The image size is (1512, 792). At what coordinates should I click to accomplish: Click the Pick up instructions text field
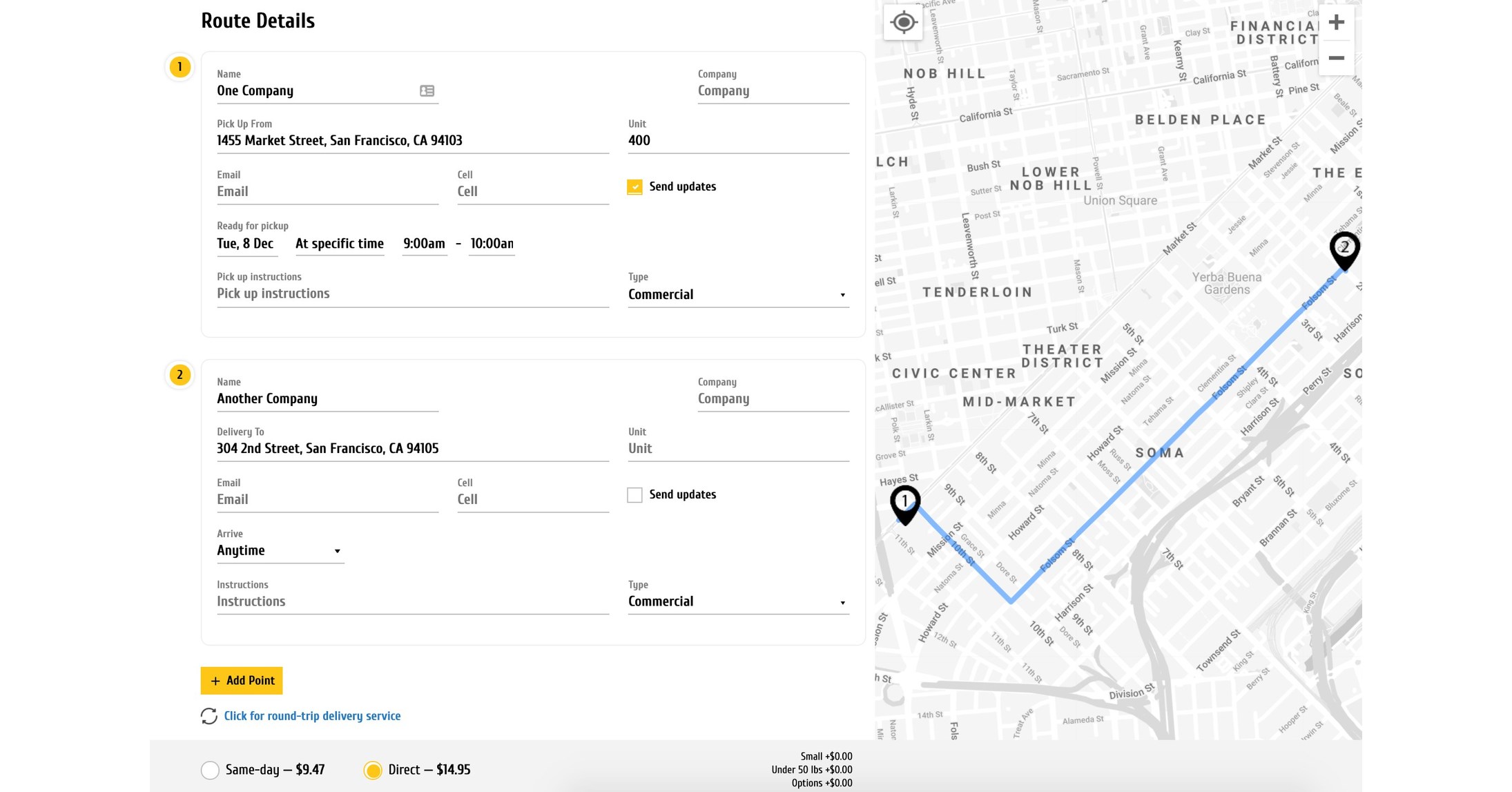pyautogui.click(x=411, y=293)
